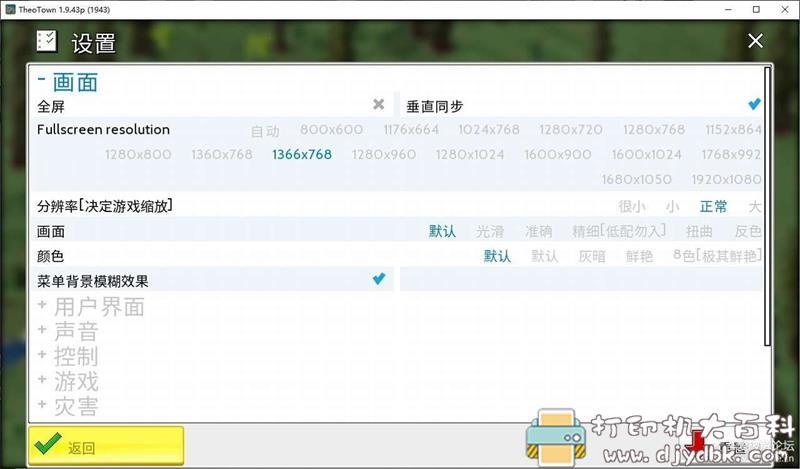Choose 默认 for the 画面 setting

(442, 231)
